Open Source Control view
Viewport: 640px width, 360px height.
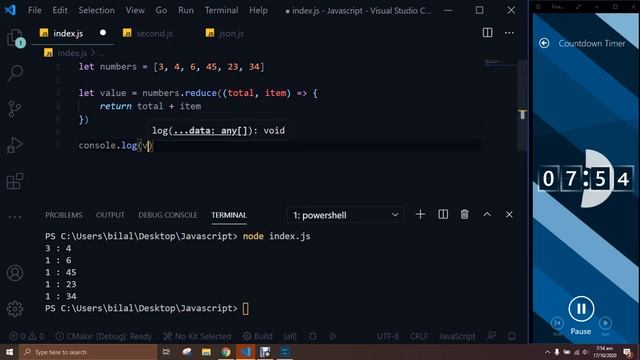(15, 109)
